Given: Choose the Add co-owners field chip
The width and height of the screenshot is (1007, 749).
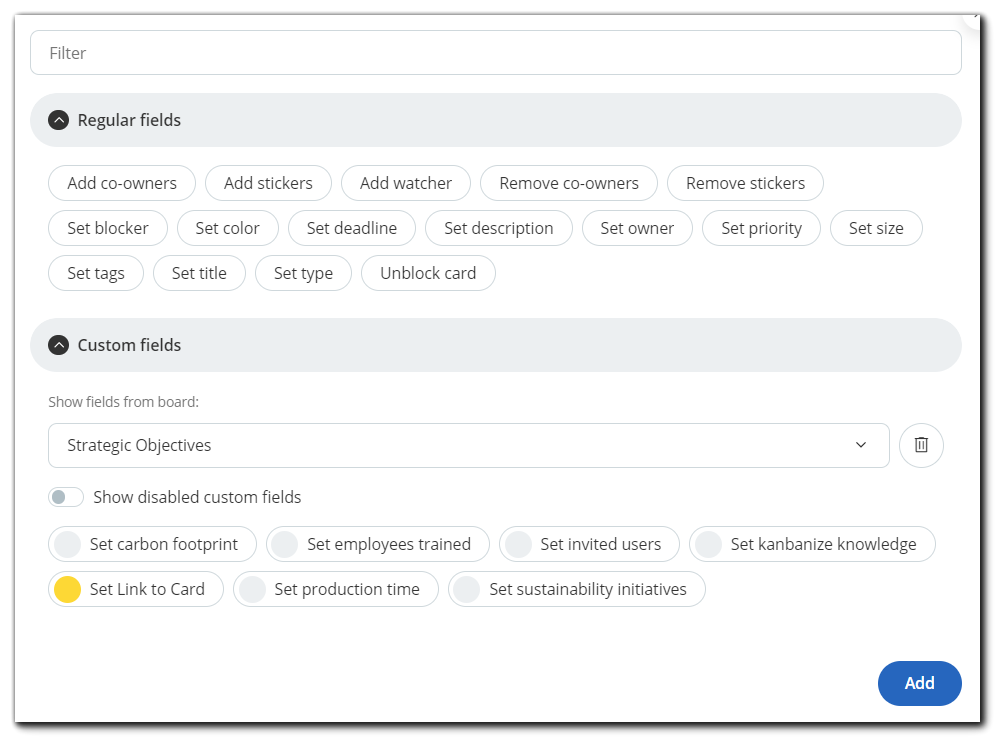Looking at the screenshot, I should tap(122, 183).
